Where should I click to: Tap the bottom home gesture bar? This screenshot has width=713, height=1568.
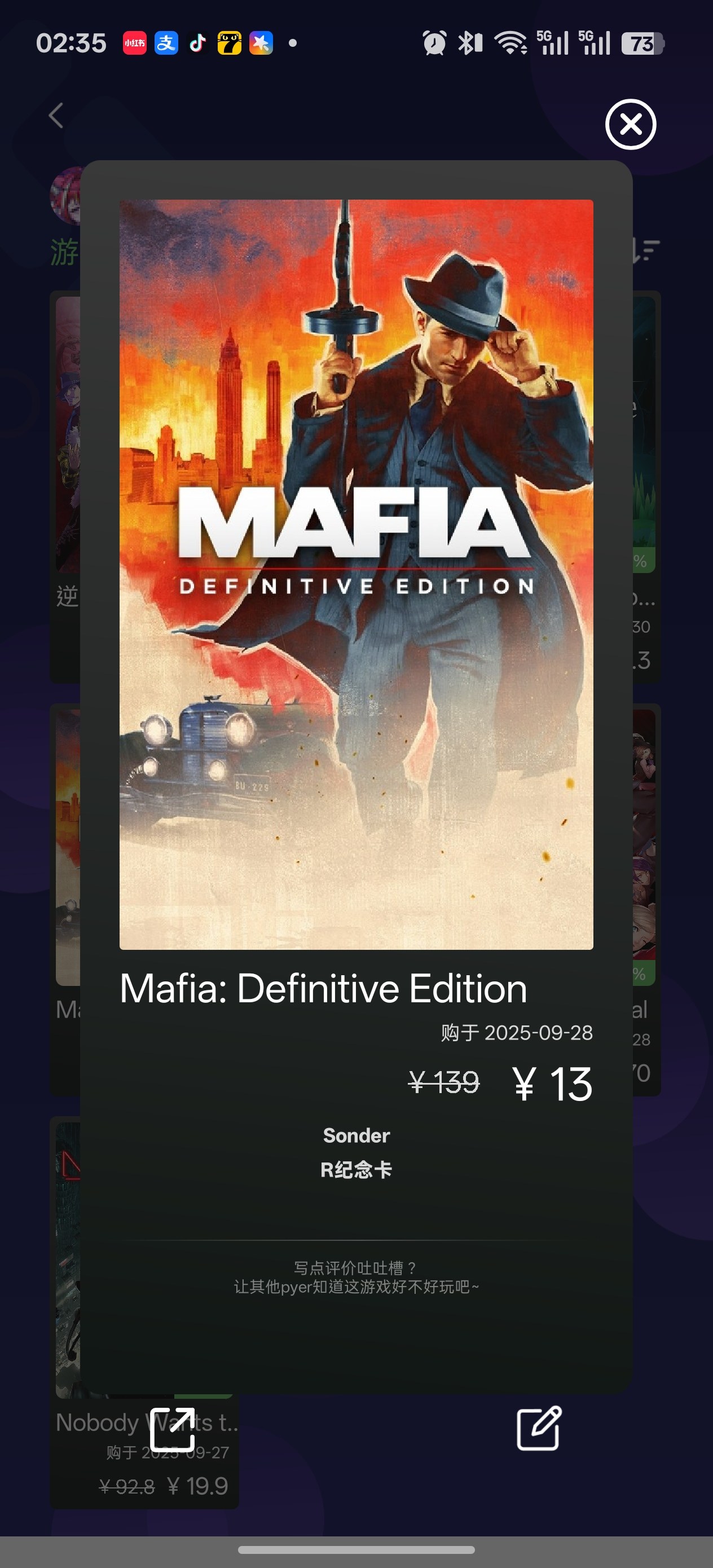(356, 1550)
